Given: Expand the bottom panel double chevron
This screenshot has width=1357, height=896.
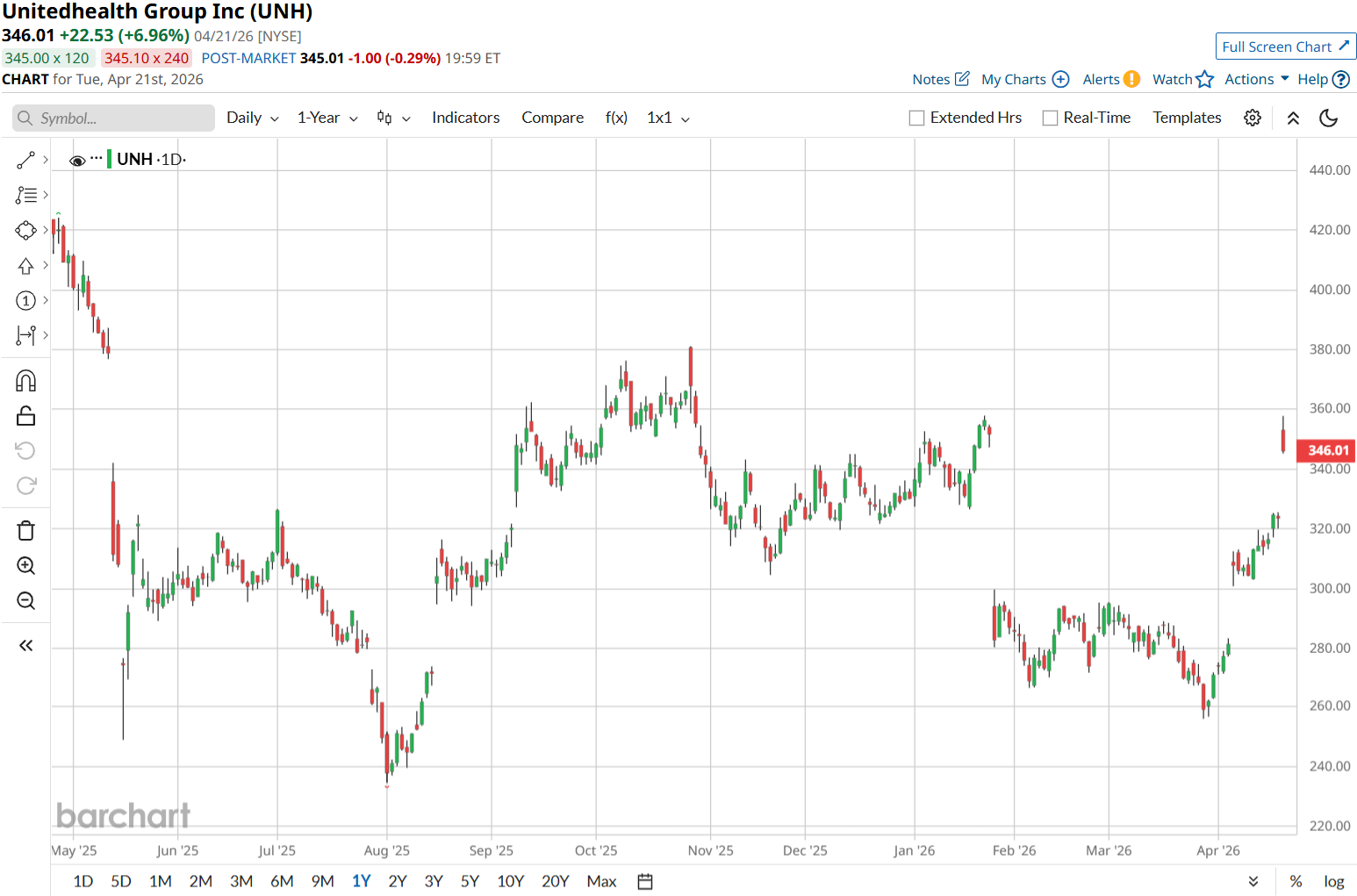Looking at the screenshot, I should pos(1253,881).
